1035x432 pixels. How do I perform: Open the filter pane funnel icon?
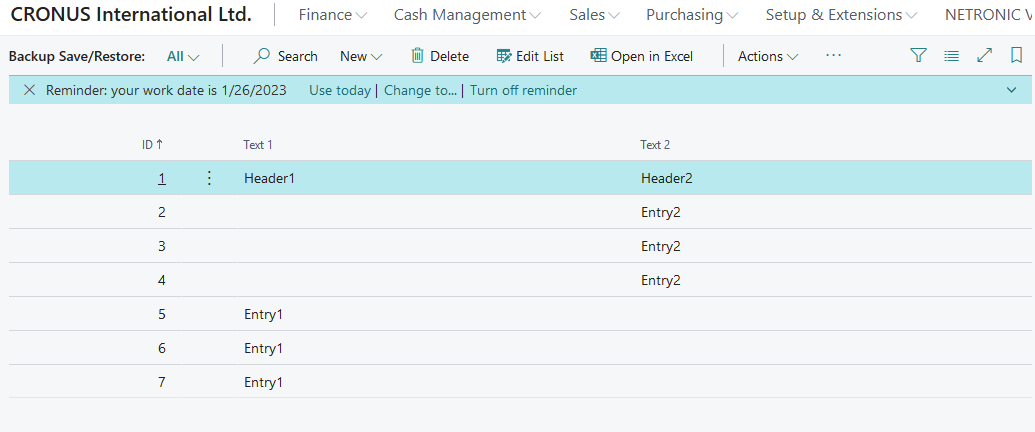pyautogui.click(x=919, y=56)
